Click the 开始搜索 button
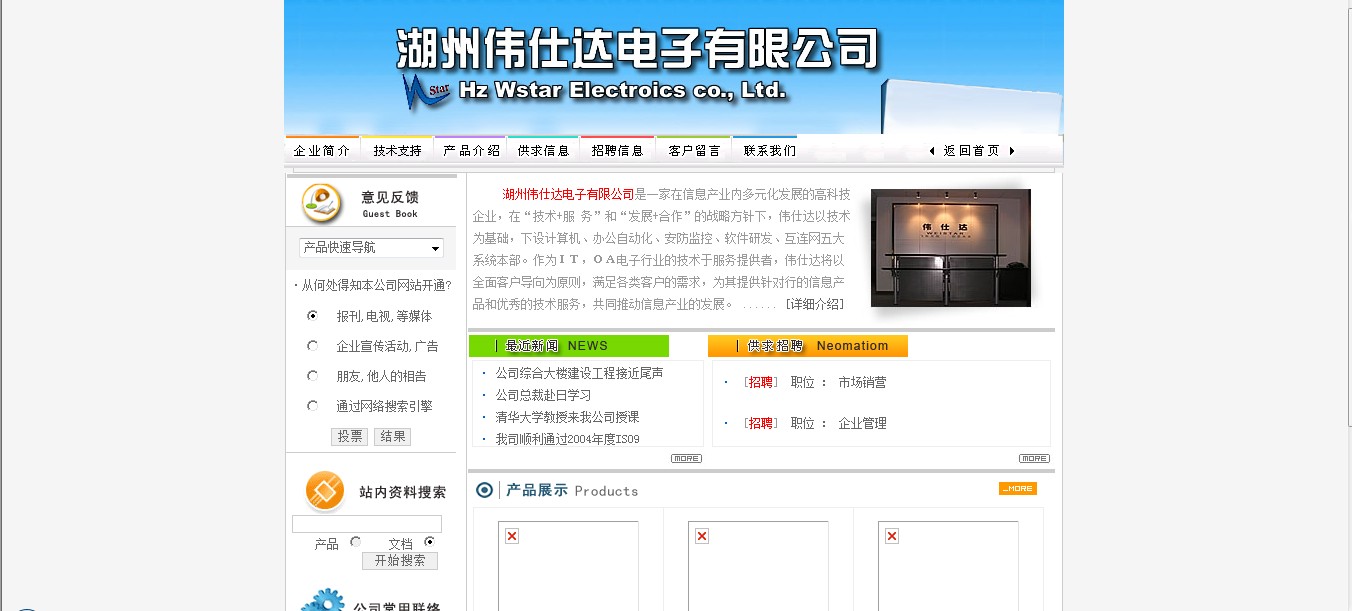 tap(400, 561)
